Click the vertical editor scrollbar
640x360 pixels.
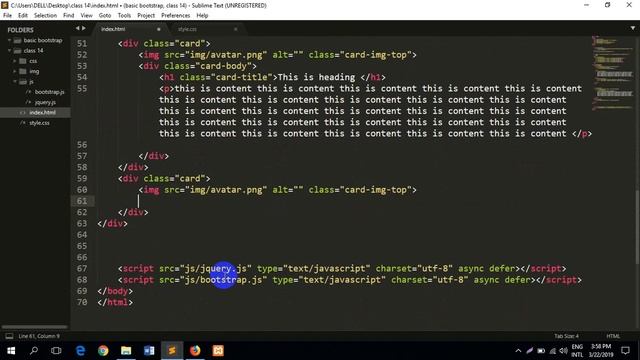tap(638, 227)
